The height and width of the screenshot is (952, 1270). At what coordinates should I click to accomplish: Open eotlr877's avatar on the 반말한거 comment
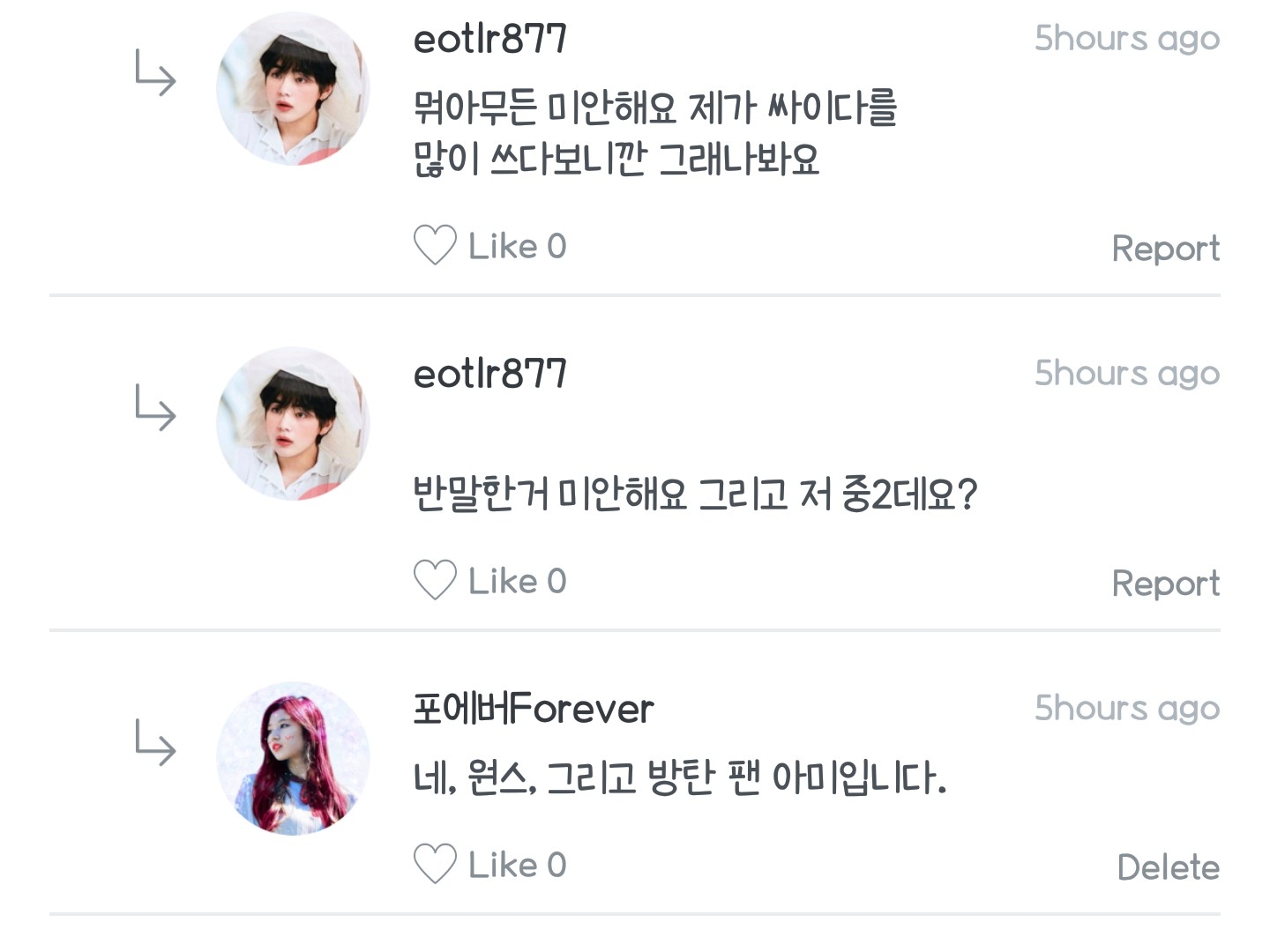[293, 424]
